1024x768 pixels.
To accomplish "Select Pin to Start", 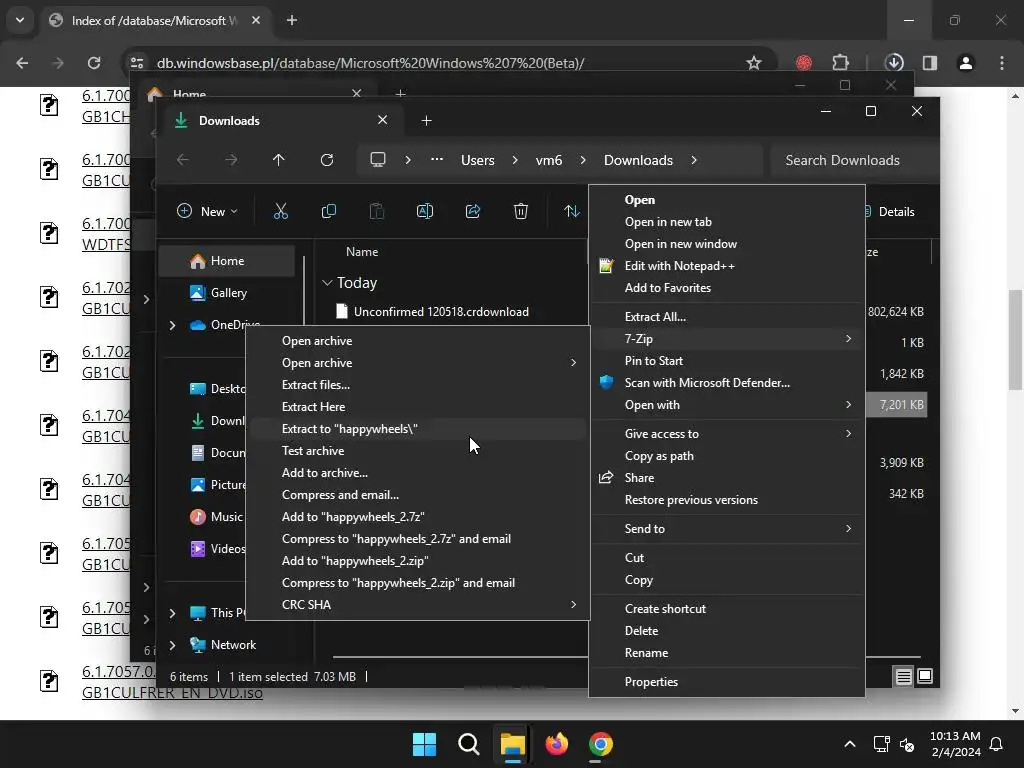I will pos(727,360).
